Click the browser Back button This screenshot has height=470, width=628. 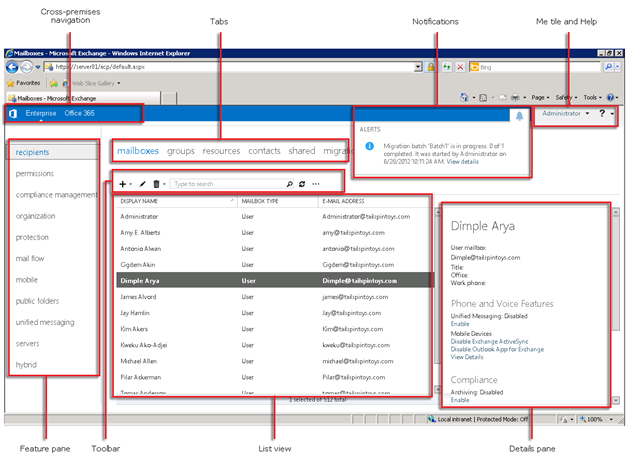[12, 67]
